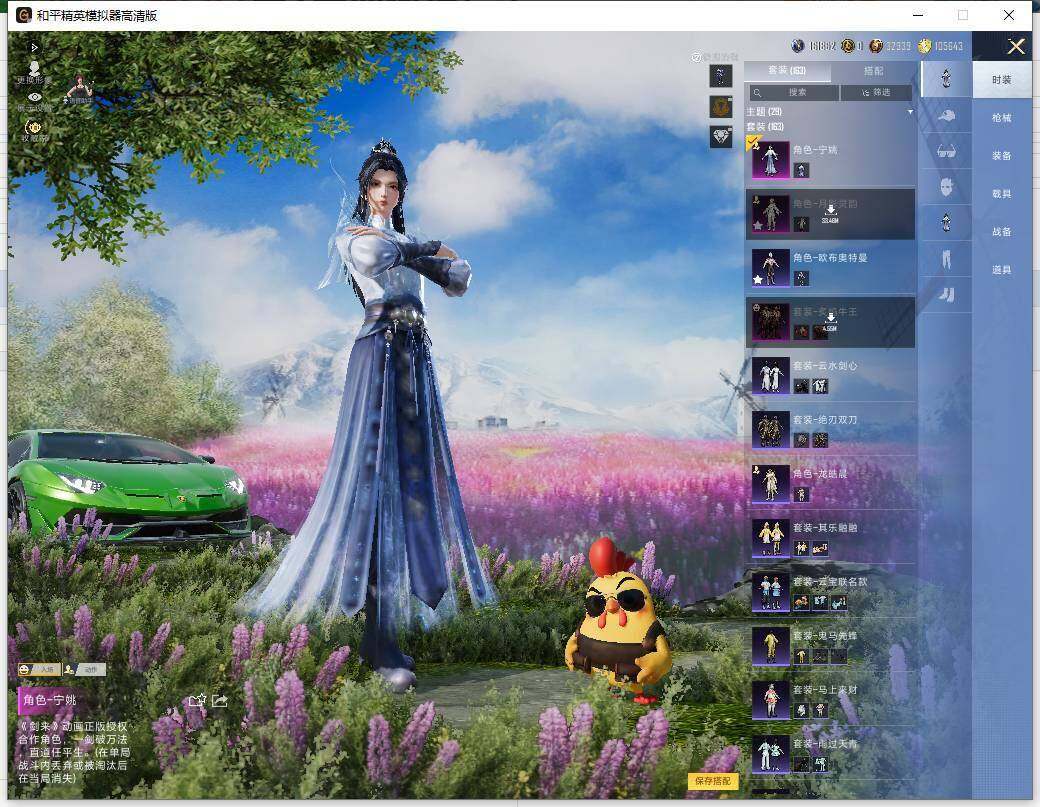Select the 套装-鬼马先锋 outfit row
This screenshot has width=1040, height=807.
[830, 646]
